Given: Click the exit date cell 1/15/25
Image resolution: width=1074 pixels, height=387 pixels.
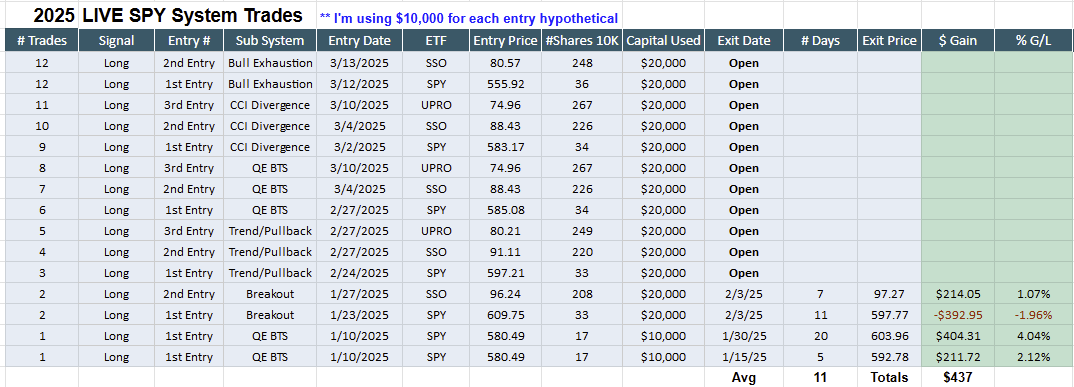Looking at the screenshot, I should pos(744,357).
